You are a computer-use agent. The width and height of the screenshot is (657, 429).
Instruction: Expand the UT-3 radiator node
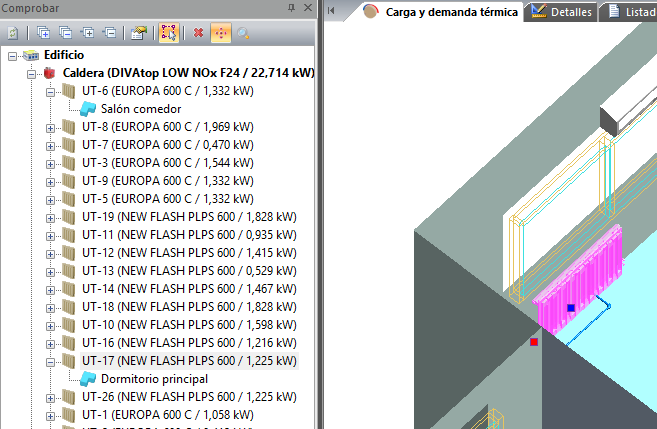pyautogui.click(x=50, y=164)
